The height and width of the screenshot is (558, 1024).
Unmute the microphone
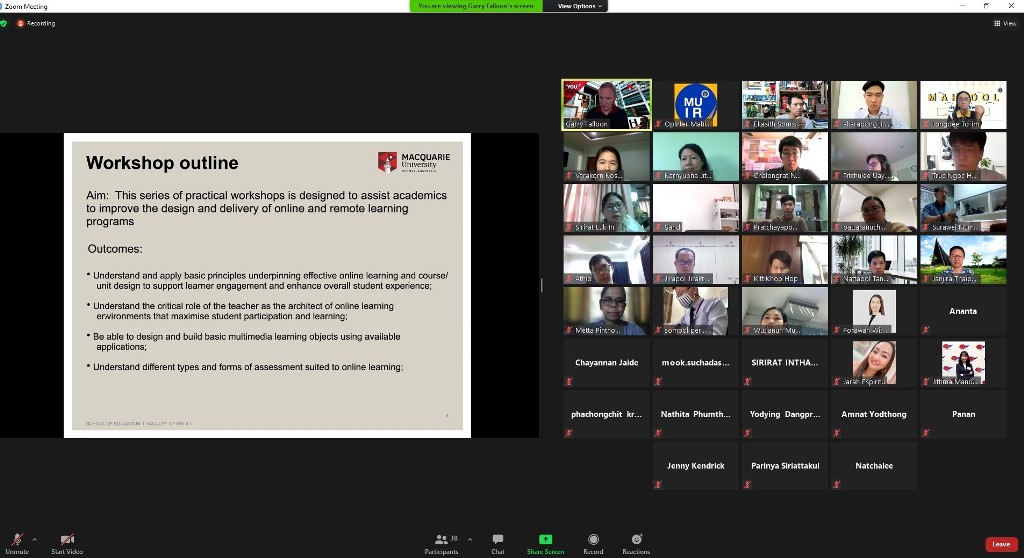coord(17,541)
